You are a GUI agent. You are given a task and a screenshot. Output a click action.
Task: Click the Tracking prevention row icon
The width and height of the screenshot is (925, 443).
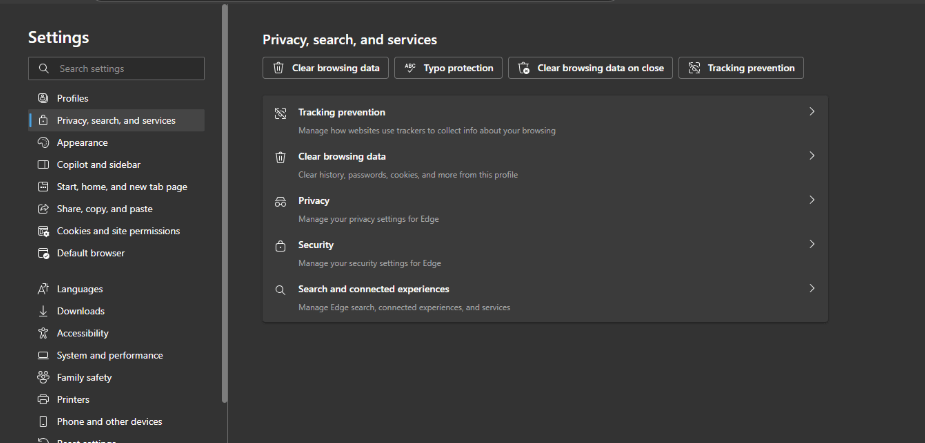(x=280, y=113)
